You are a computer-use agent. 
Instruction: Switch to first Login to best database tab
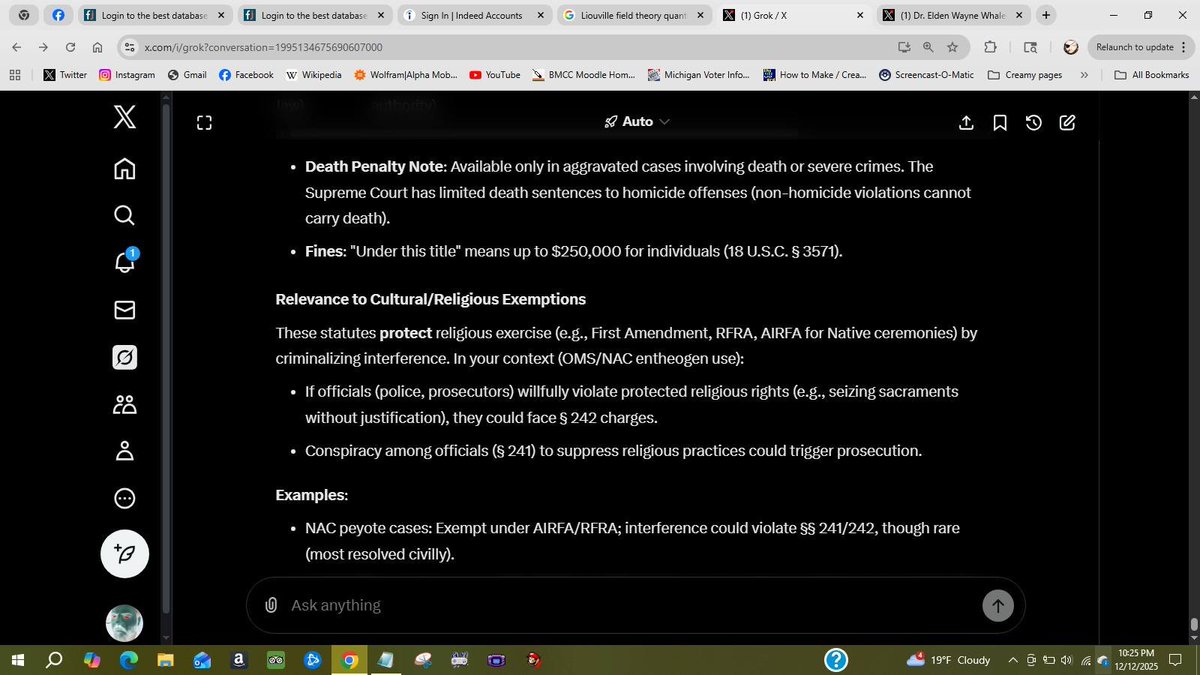click(x=154, y=15)
